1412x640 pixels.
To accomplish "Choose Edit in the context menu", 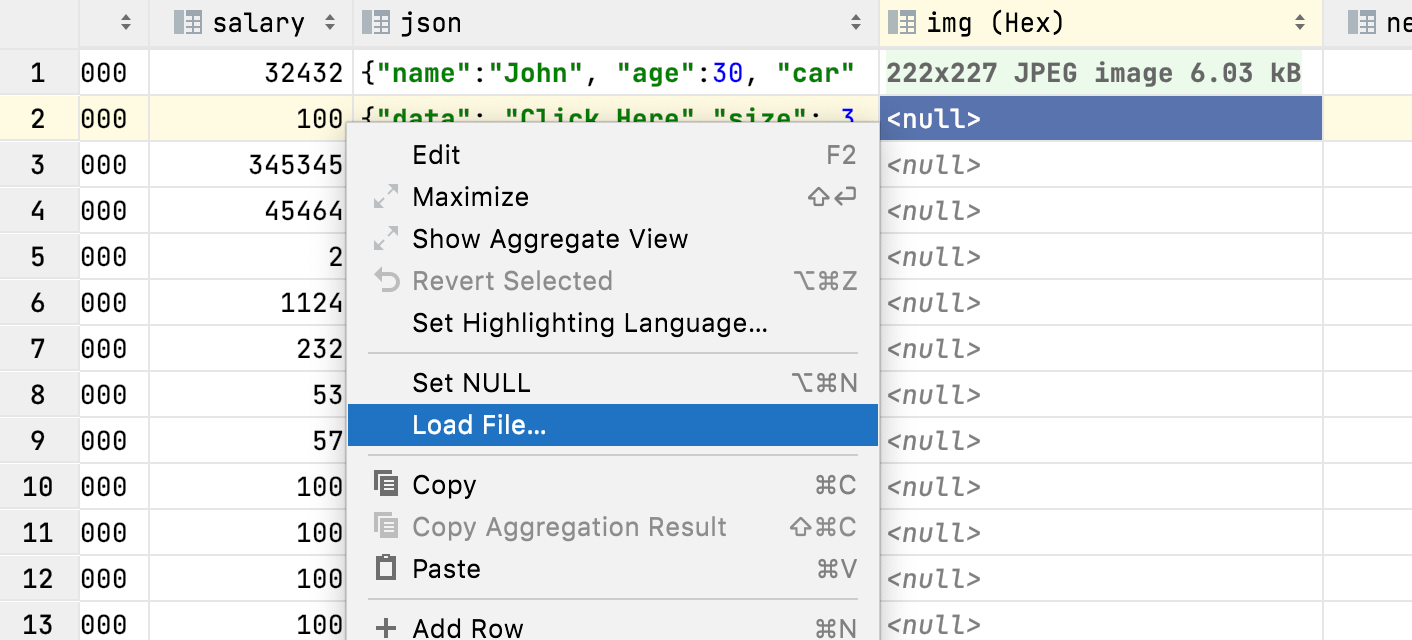I will click(436, 155).
